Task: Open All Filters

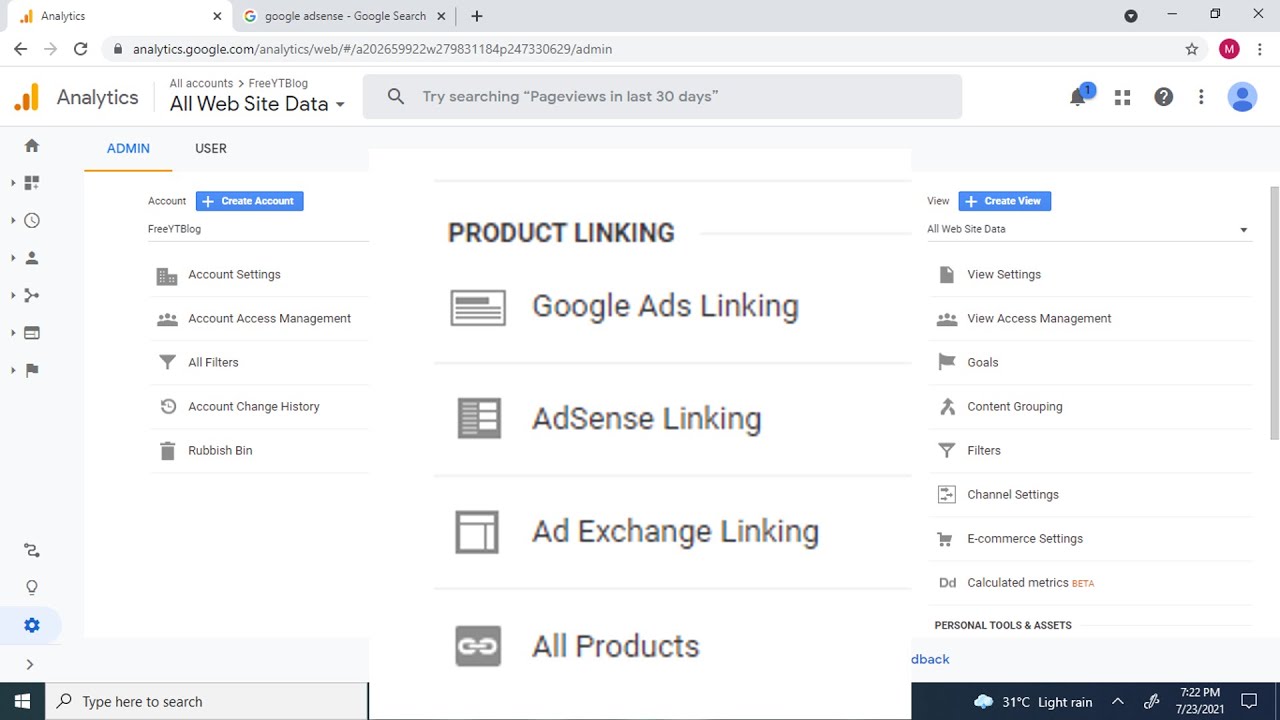Action: 213,363
